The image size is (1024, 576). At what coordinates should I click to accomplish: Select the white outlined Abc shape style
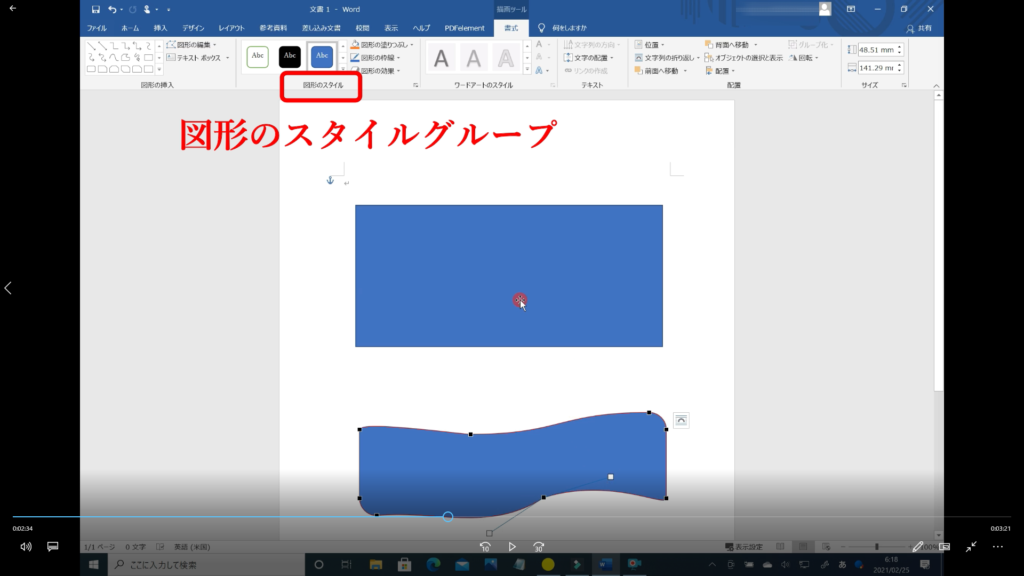tap(258, 57)
